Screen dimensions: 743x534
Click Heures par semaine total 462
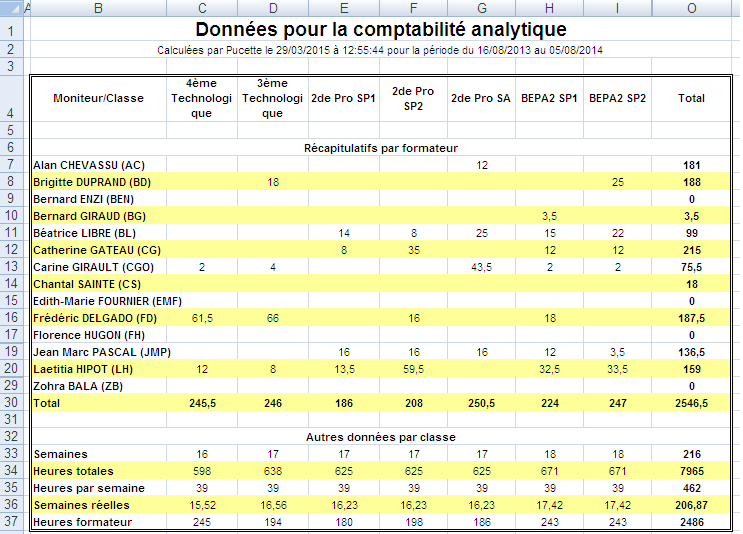(x=691, y=488)
